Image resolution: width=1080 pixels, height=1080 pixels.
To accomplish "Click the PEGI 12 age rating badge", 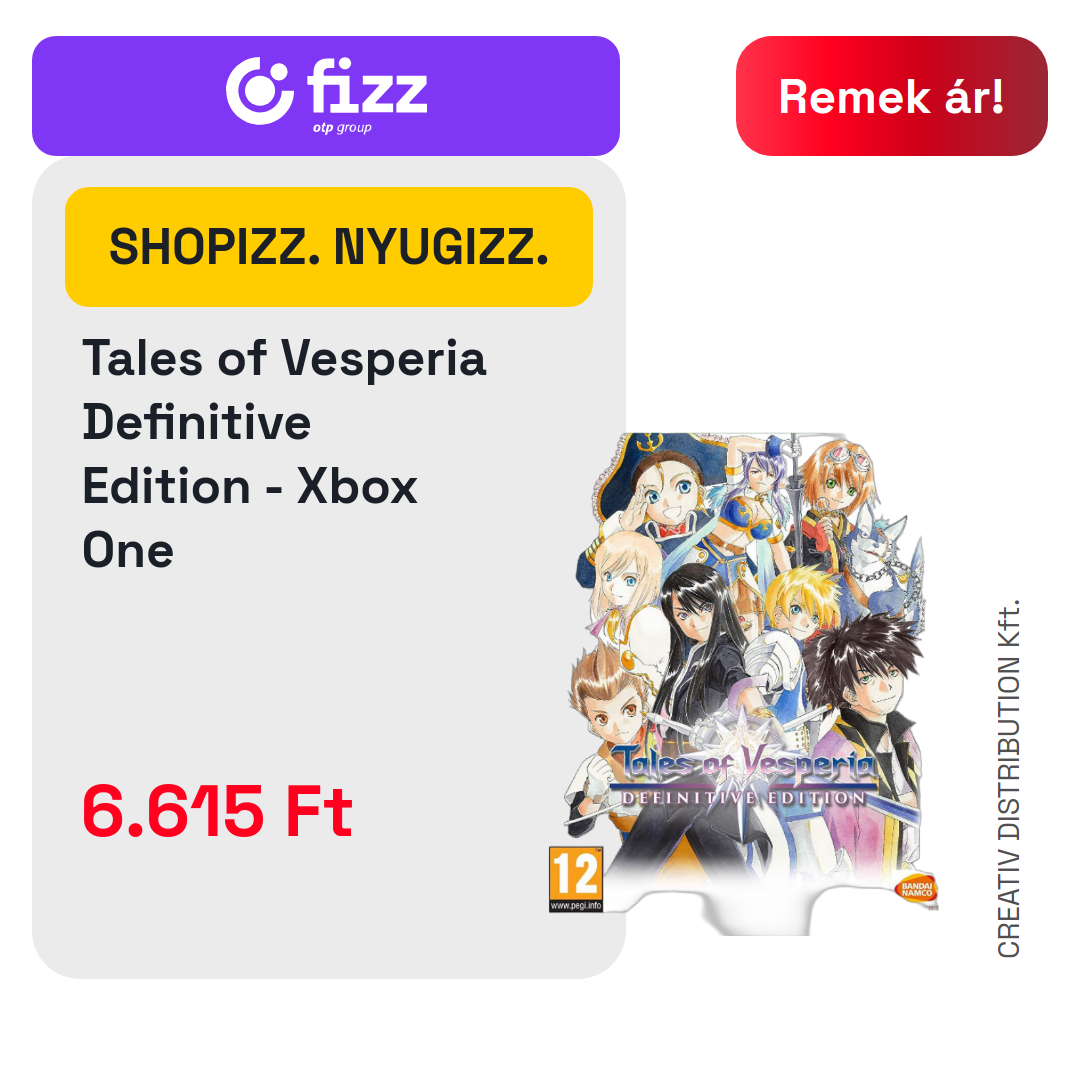I will 576,880.
